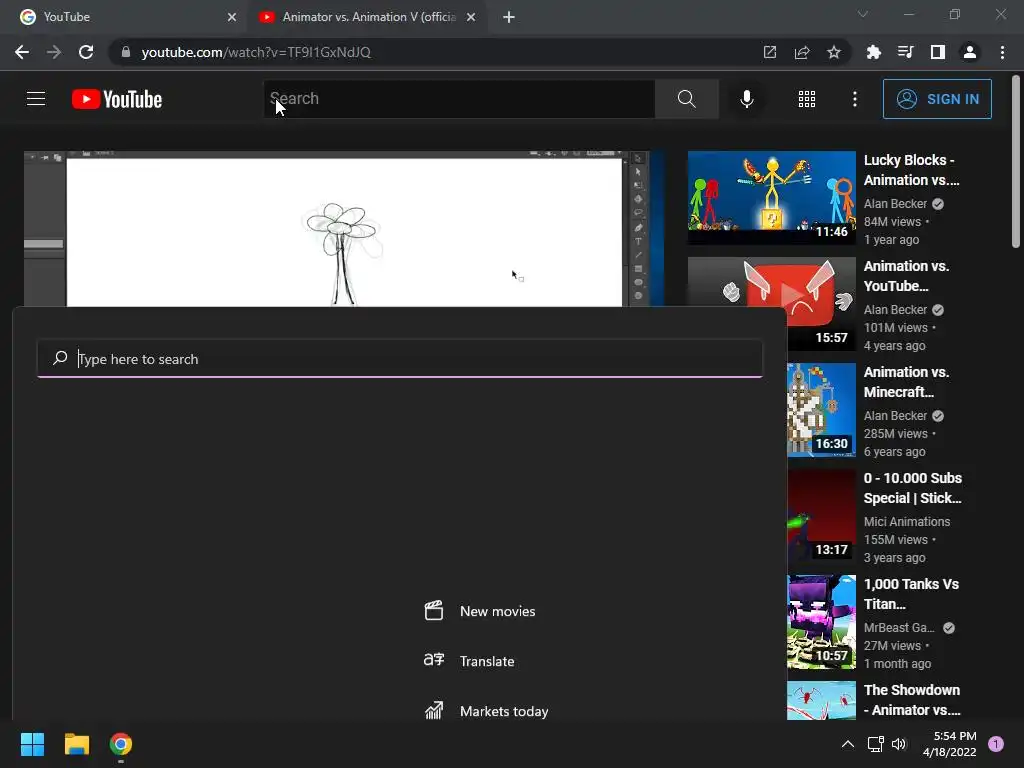
Task: Open 'Animation vs. Minecraft' title link
Action: pyautogui.click(x=906, y=381)
